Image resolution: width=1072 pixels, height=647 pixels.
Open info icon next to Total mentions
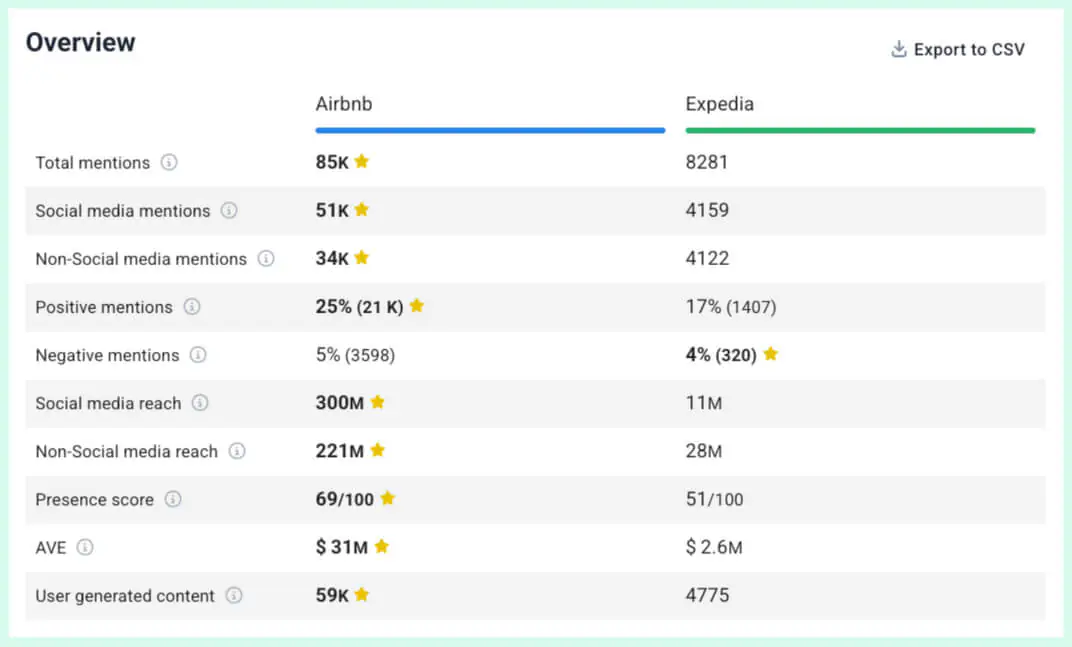click(169, 162)
